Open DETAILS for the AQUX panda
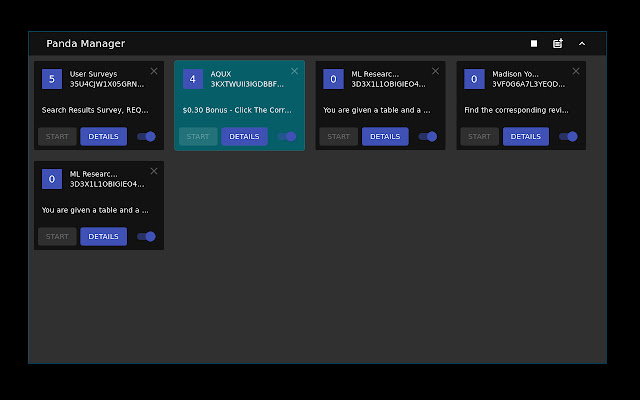Image resolution: width=640 pixels, height=400 pixels. pyautogui.click(x=244, y=136)
